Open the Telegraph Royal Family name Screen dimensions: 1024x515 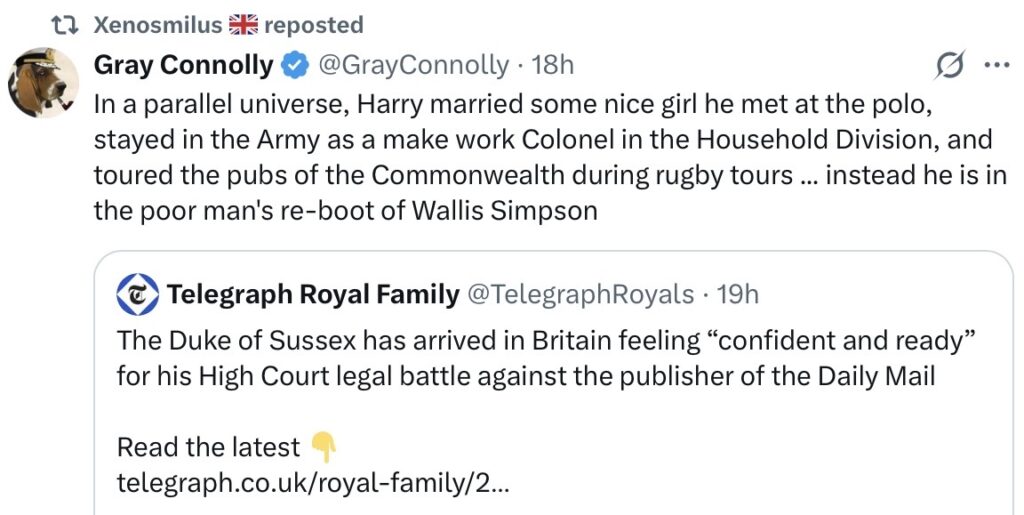[x=313, y=294]
